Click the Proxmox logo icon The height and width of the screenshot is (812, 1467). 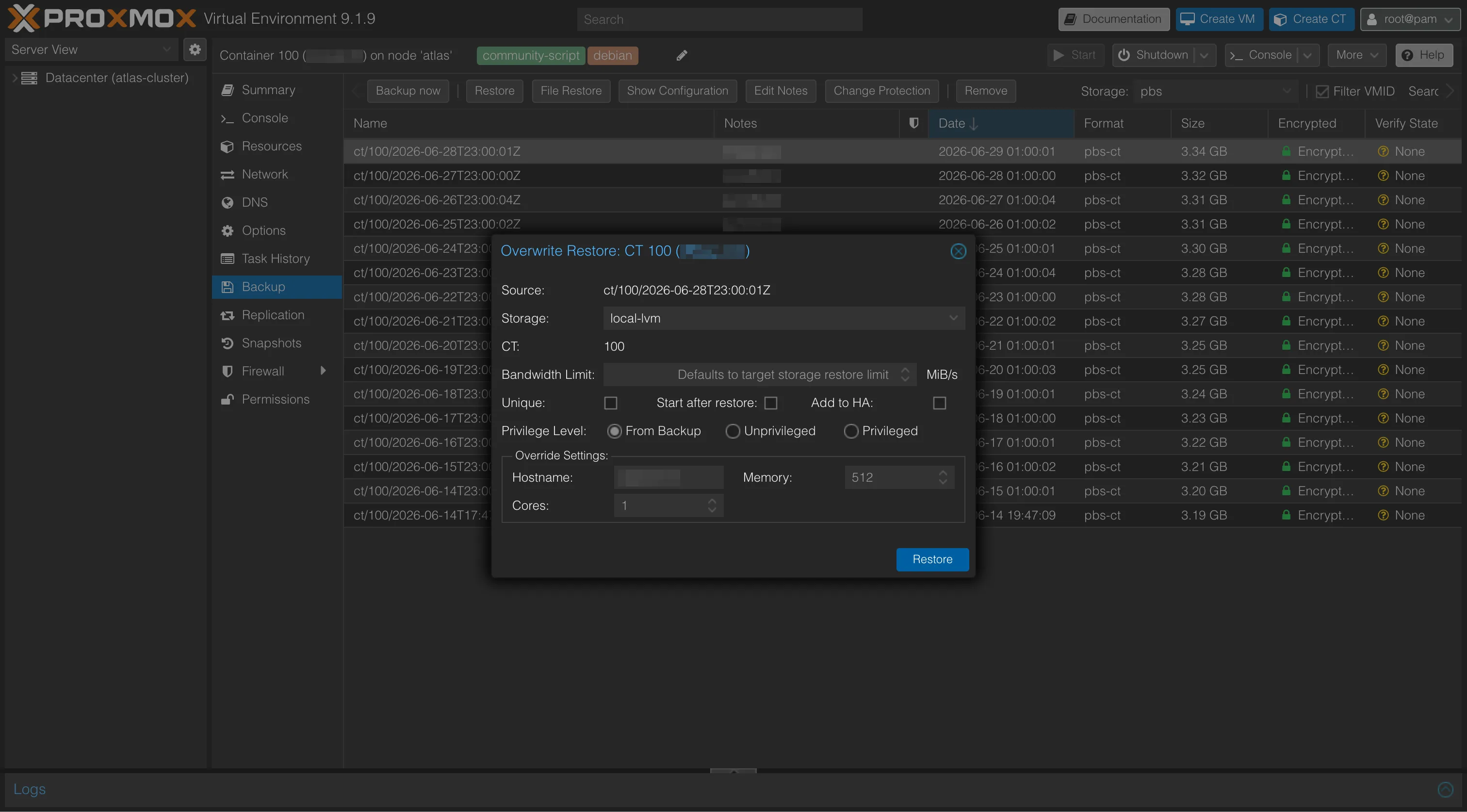tap(23, 18)
